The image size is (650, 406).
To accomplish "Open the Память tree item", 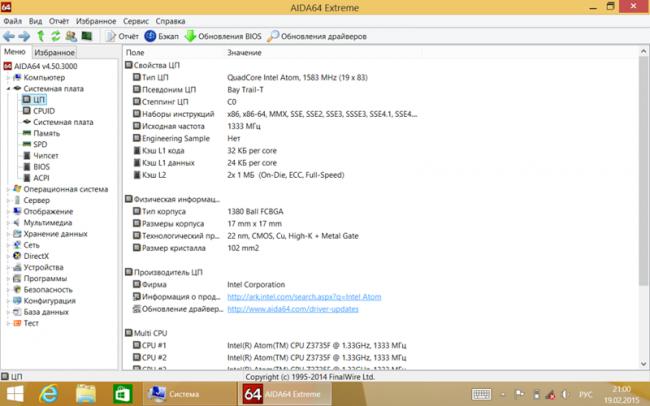I will pyautogui.click(x=41, y=133).
